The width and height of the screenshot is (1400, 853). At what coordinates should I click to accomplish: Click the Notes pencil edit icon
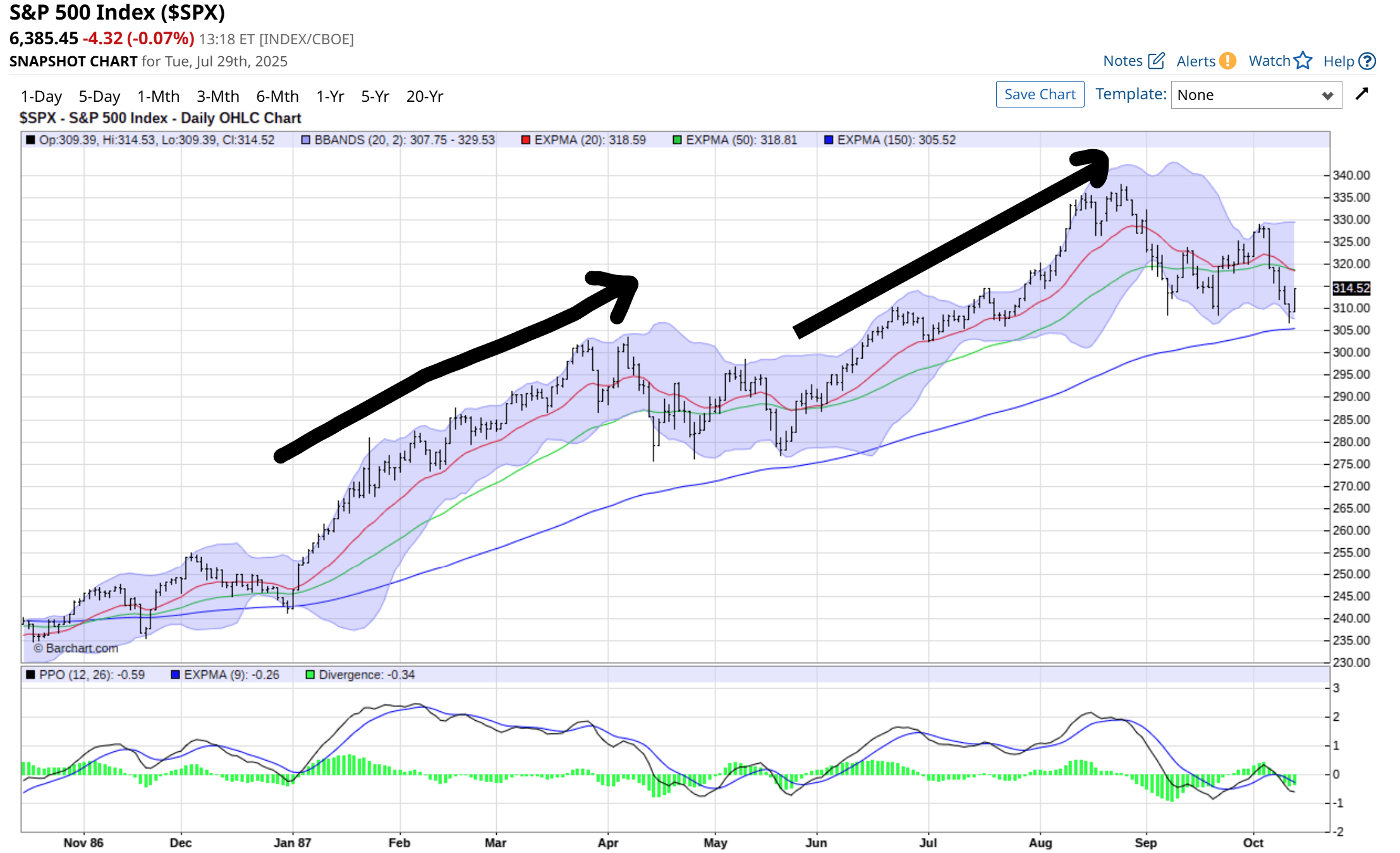click(1156, 61)
